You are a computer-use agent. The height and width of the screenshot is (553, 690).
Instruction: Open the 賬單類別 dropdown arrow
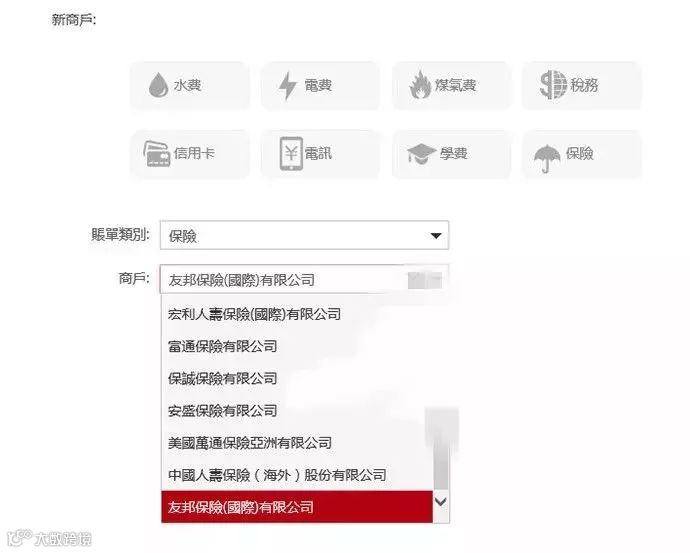point(436,236)
